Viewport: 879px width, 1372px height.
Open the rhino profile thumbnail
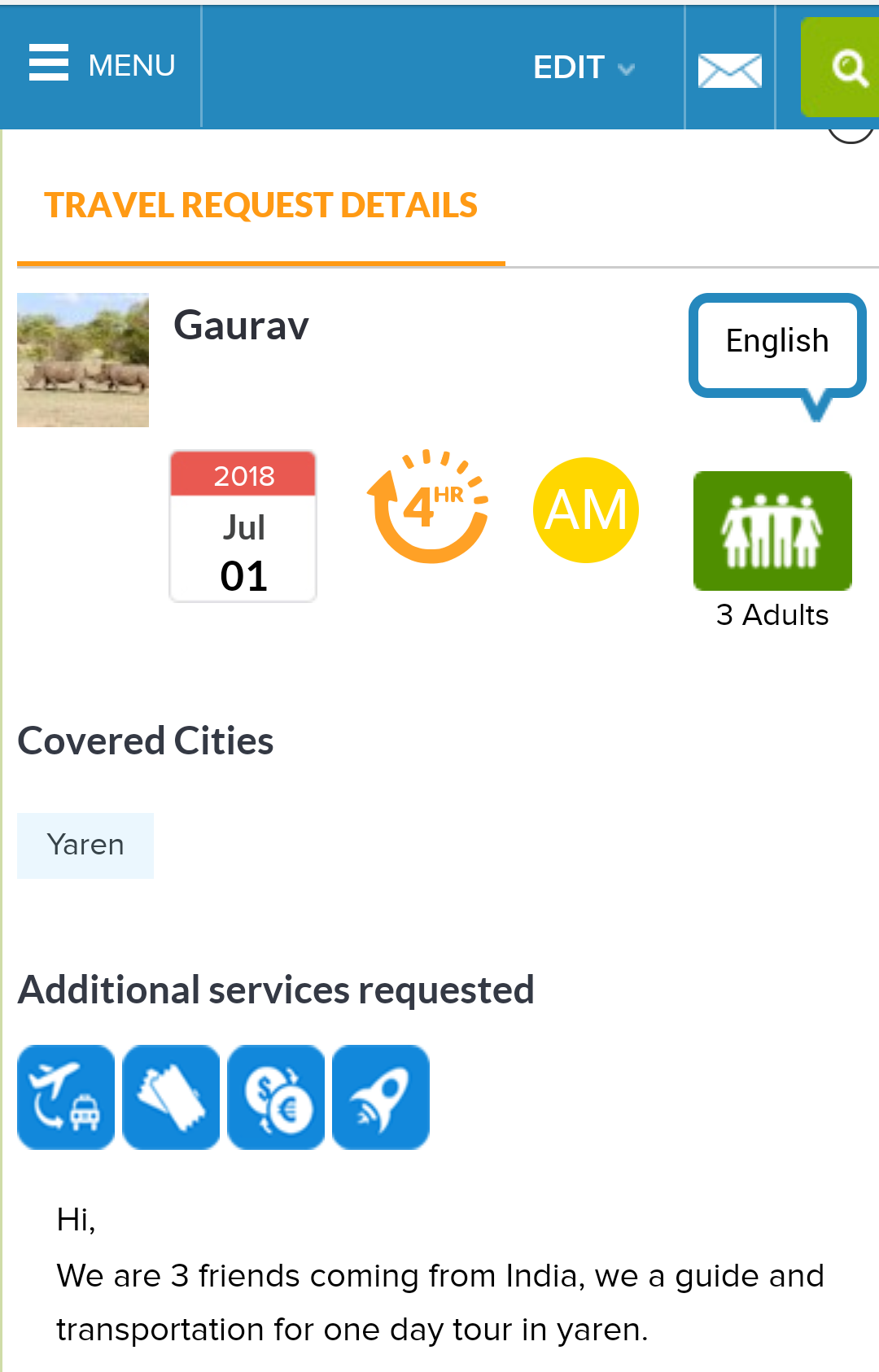83,360
